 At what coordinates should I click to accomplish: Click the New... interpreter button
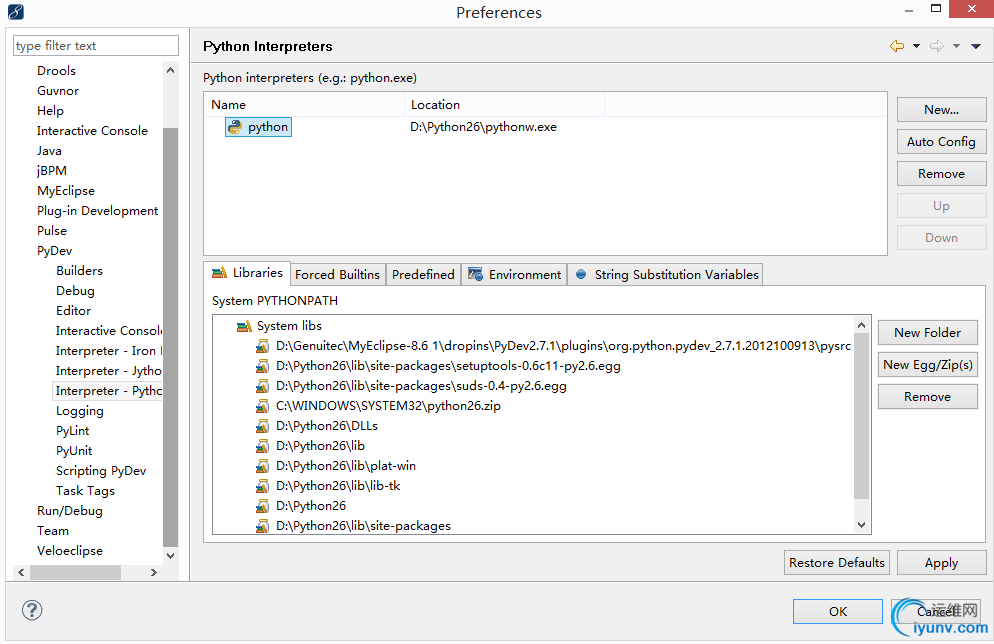[x=941, y=110]
